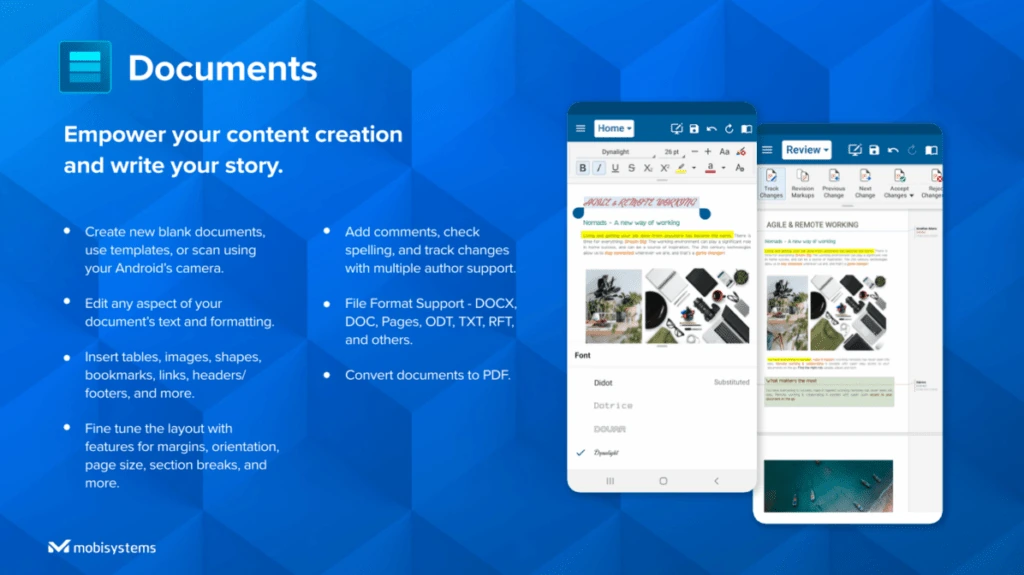Click the mobisystems logo

[102, 547]
